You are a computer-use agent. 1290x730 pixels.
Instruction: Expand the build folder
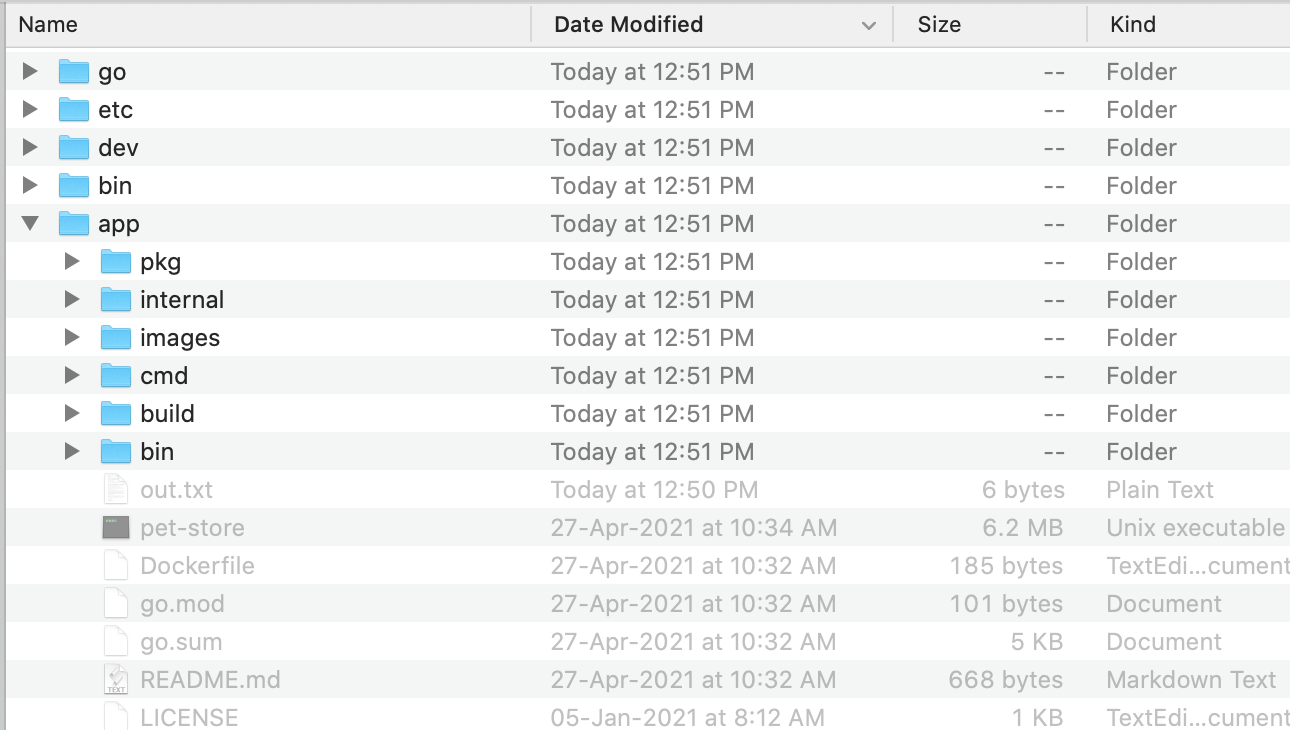(x=70, y=413)
